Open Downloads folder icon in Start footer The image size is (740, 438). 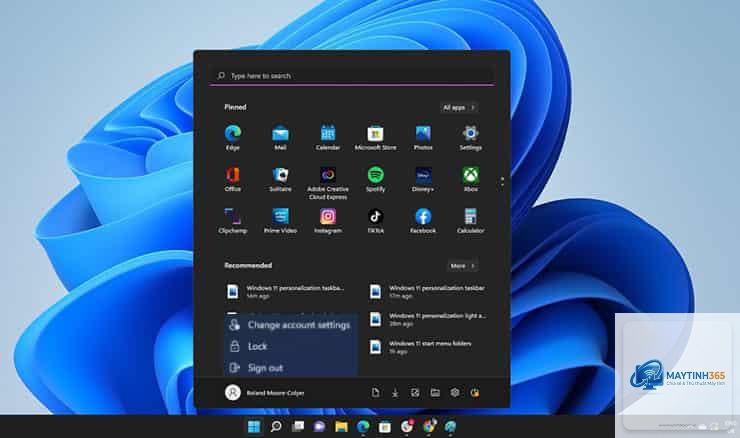pos(395,393)
